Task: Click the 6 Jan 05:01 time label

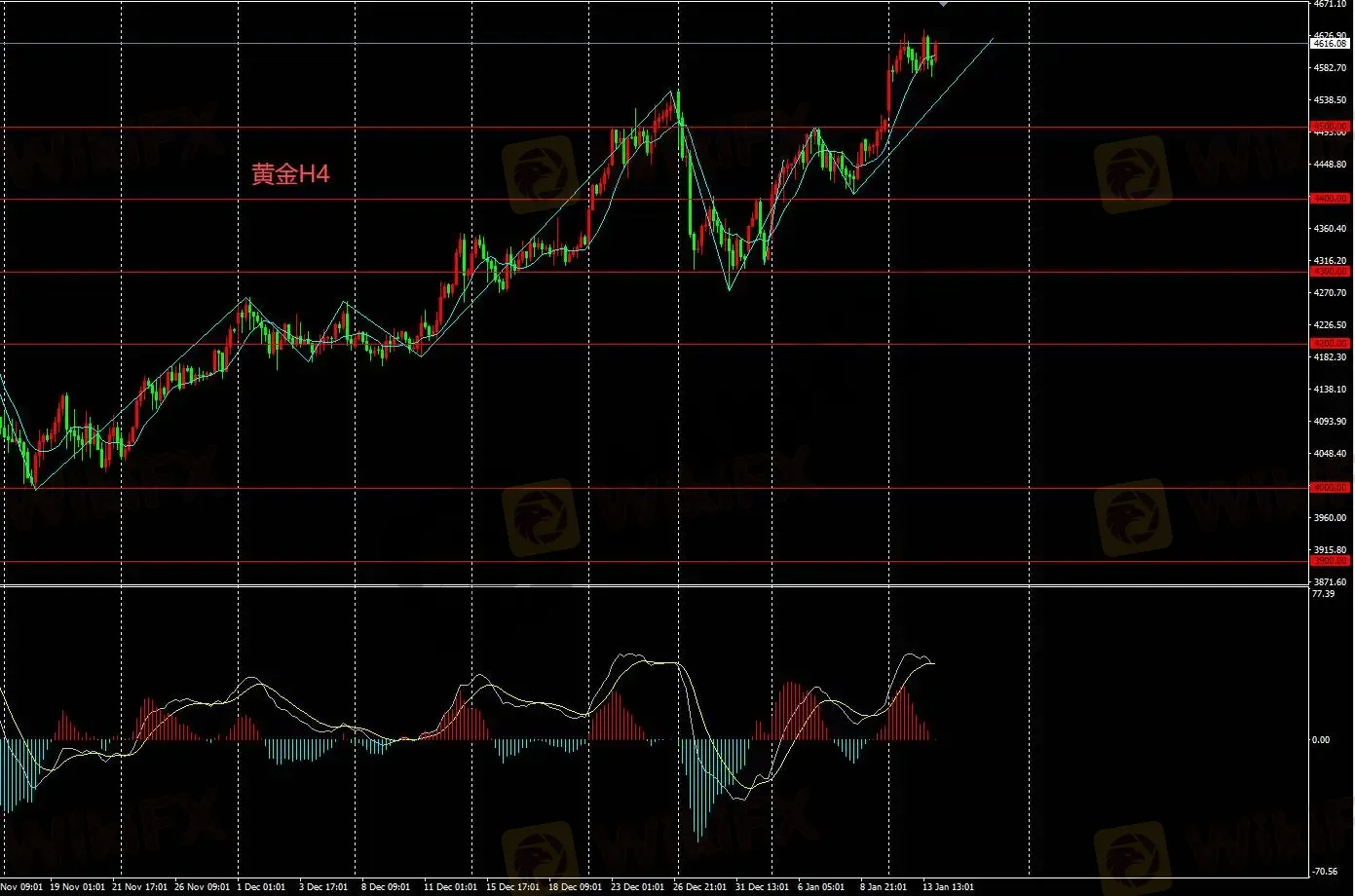Action: point(823,888)
